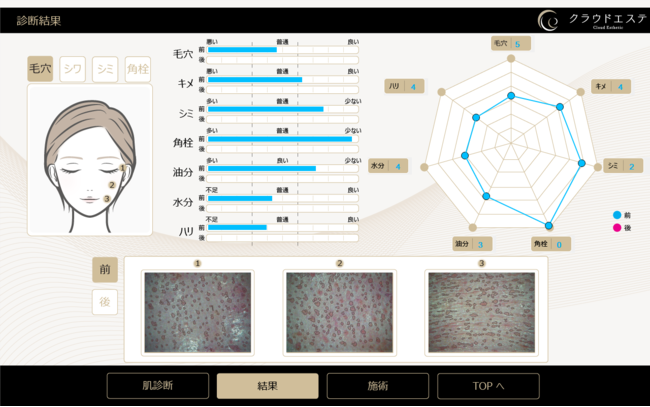
Task: Click the 水分 前 score bar
Action: 282,198
